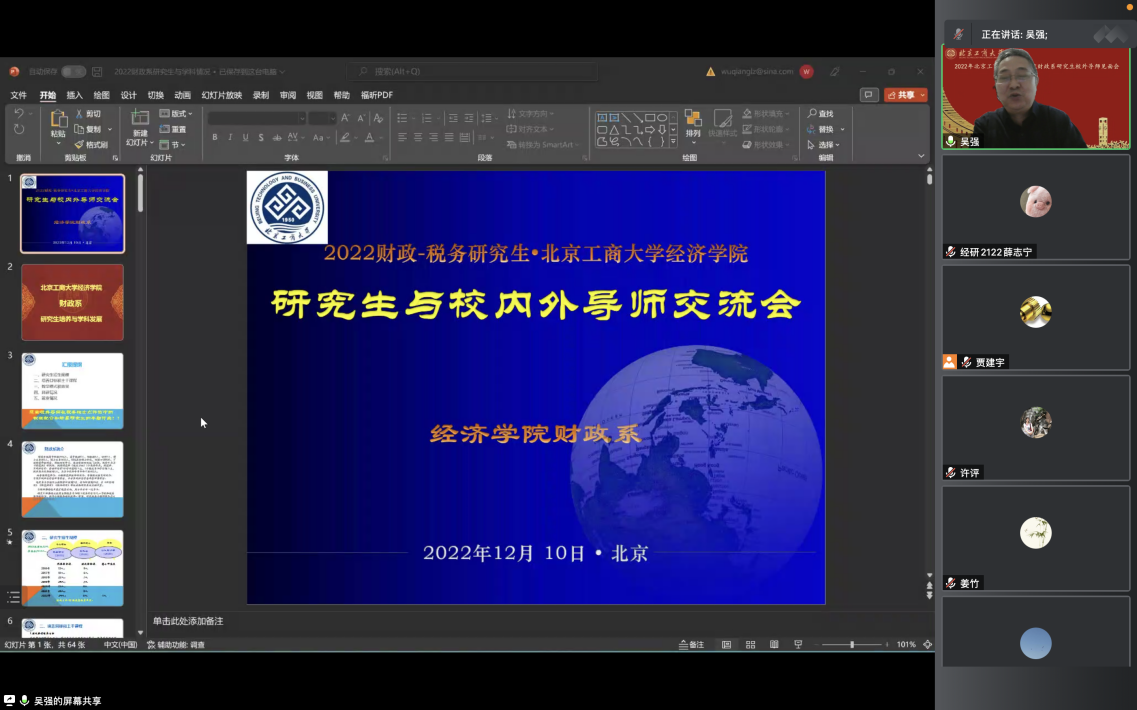Switch to the Slide Show (幻灯片放映) tab

tap(221, 95)
